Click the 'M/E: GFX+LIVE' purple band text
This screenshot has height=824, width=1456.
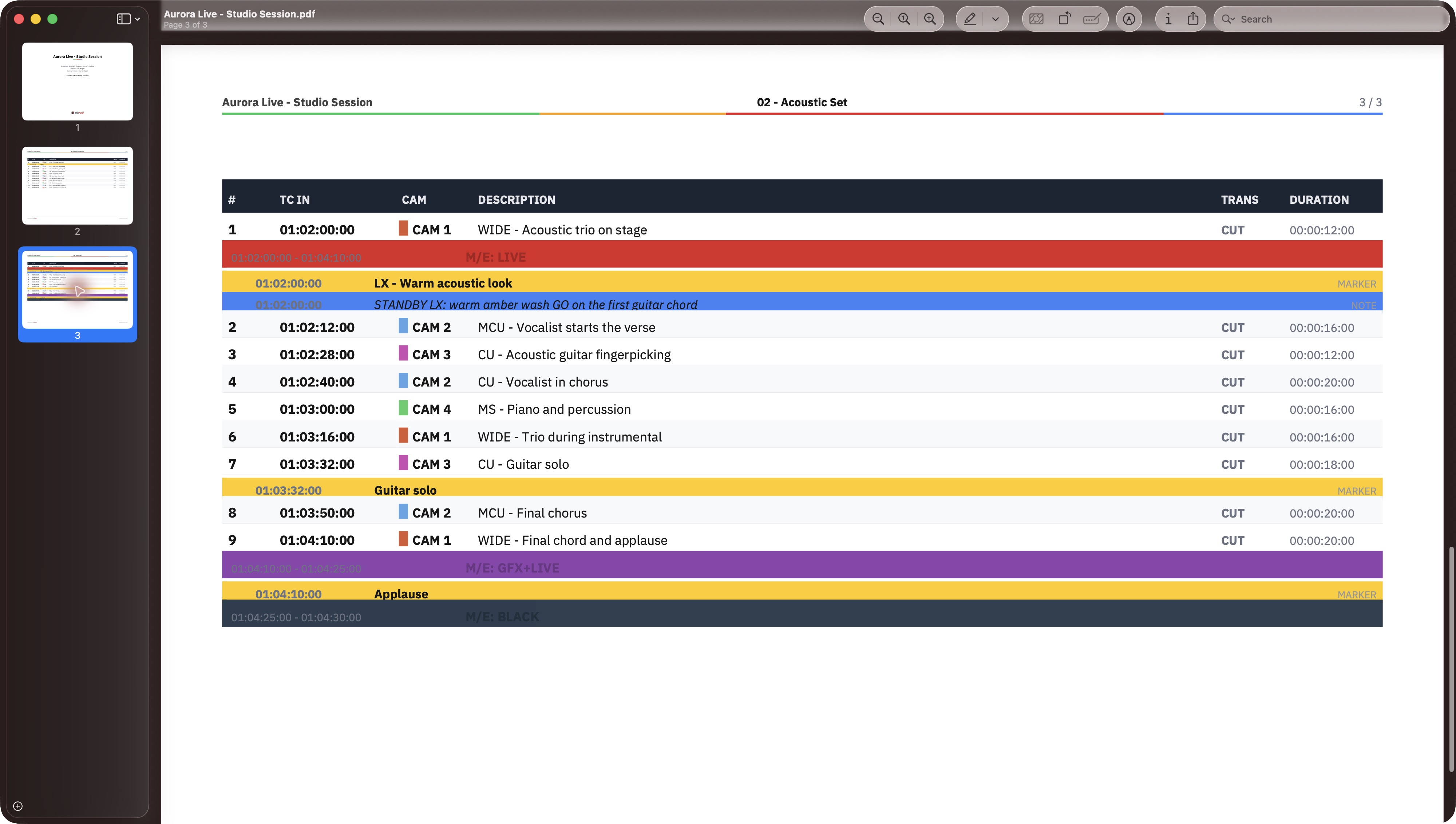point(512,568)
